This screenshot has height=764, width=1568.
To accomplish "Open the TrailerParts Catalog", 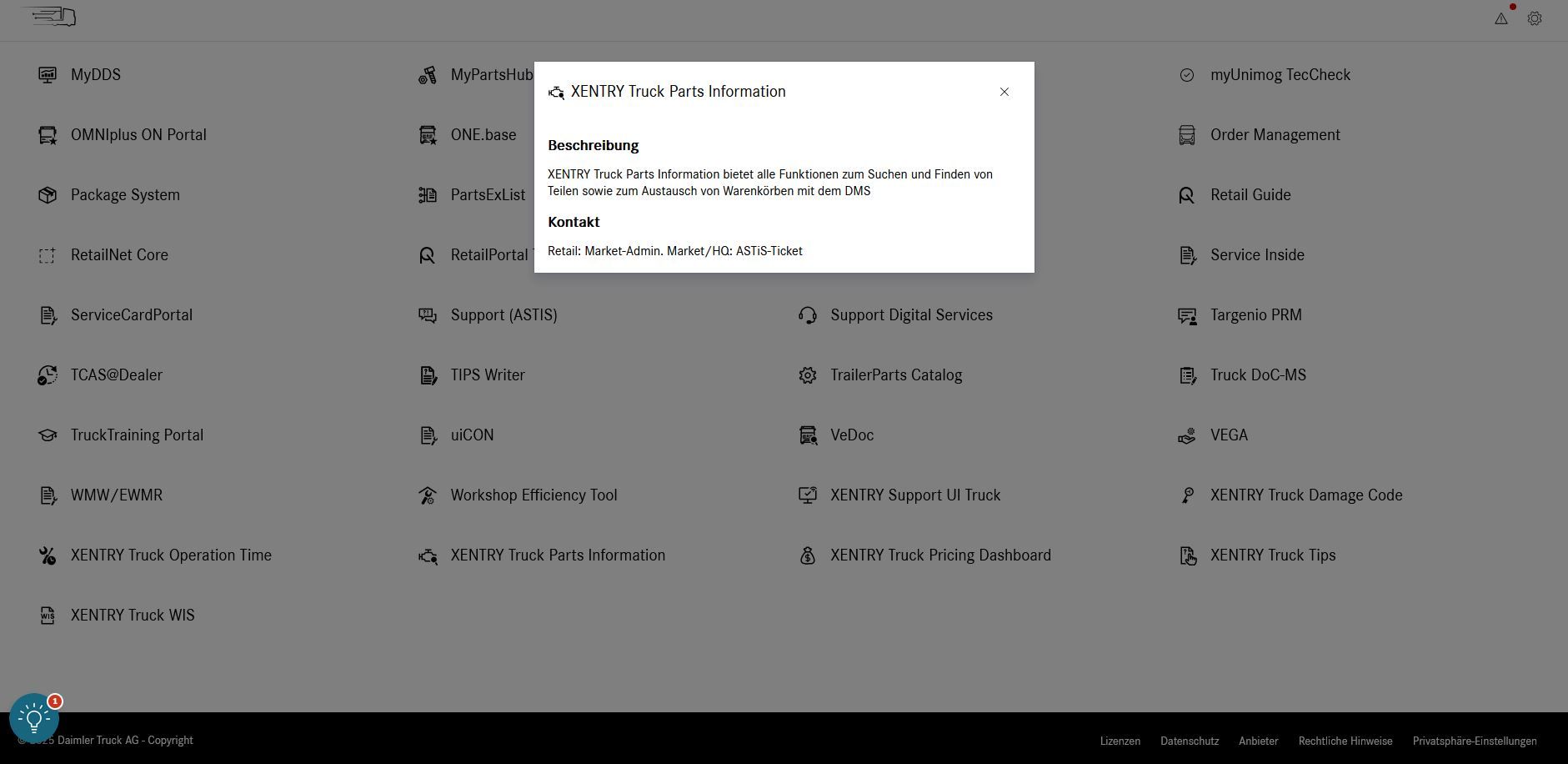I will tap(896, 374).
